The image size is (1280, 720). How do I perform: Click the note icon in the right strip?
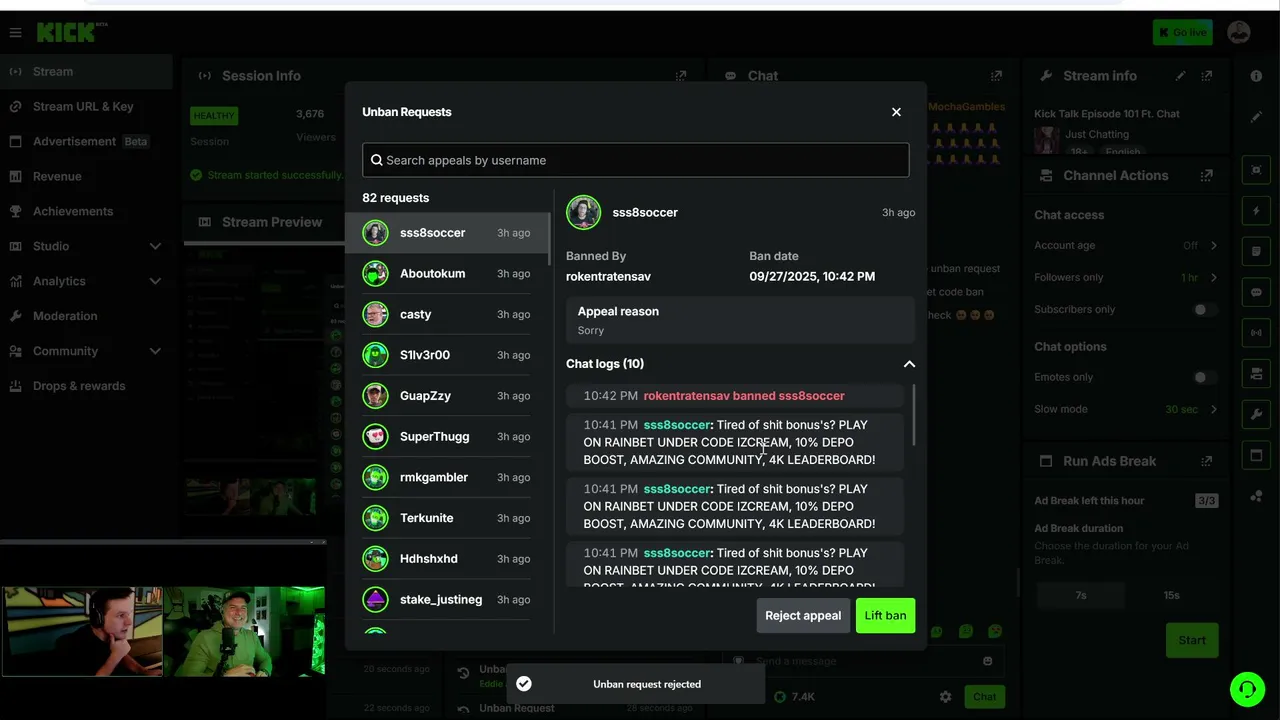(1257, 251)
